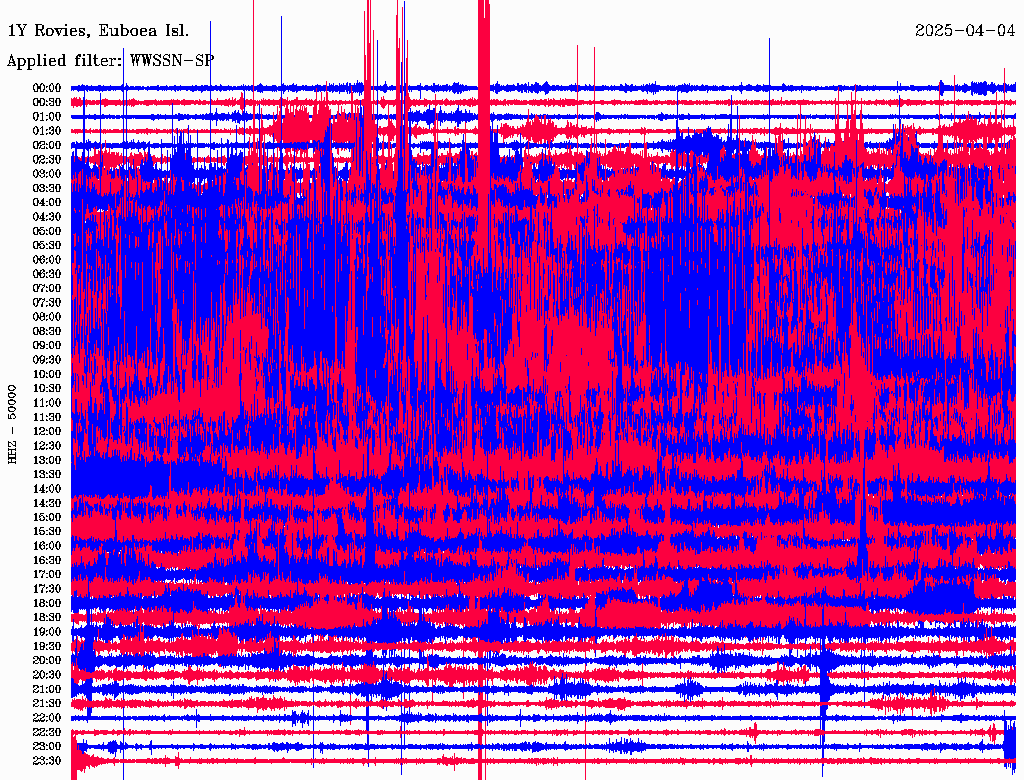1024x780 pixels.
Task: Click the HHZ - 50000 axis label
Action: point(12,425)
